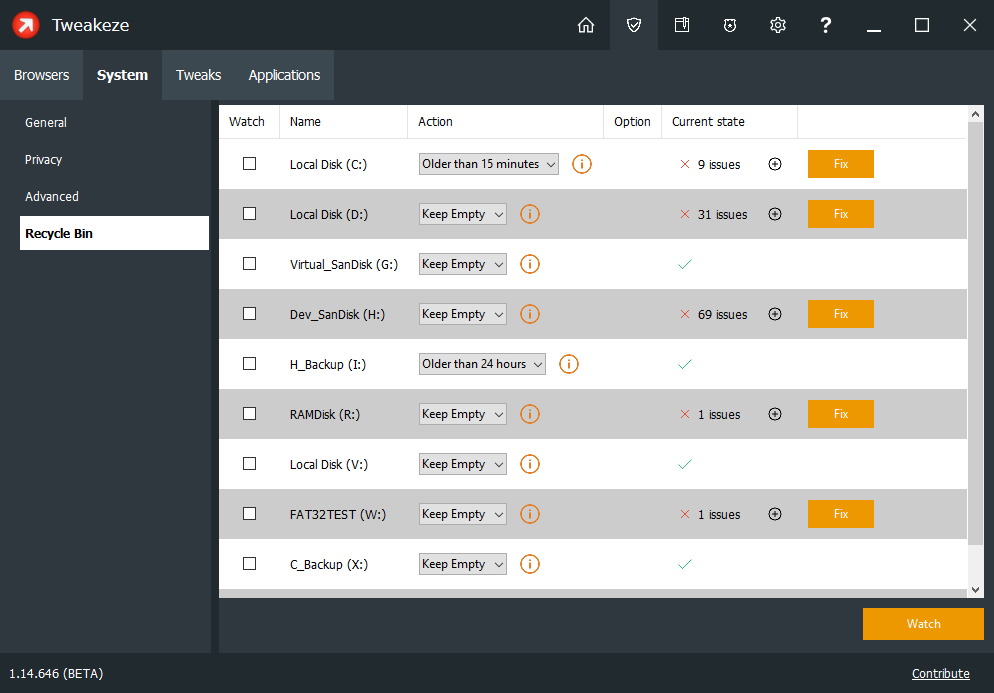
Task: Fix issues on RAMDisk (R:)
Action: click(x=841, y=414)
